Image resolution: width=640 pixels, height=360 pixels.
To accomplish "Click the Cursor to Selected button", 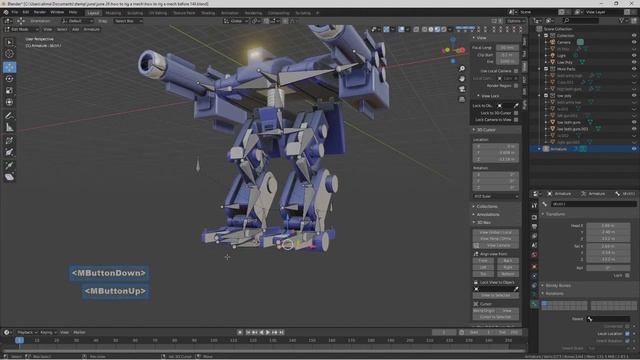I will 496,317.
